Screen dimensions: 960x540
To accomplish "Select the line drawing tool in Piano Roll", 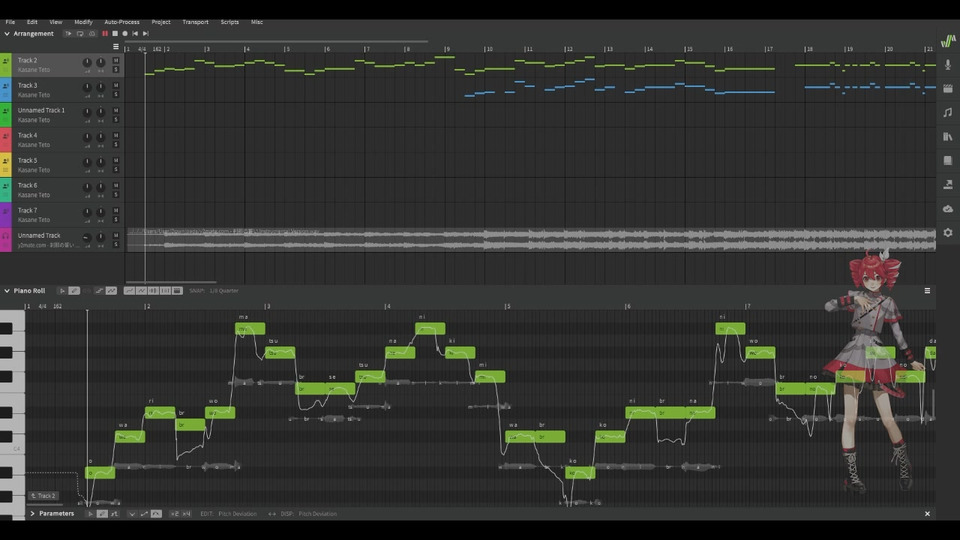I will coord(99,291).
